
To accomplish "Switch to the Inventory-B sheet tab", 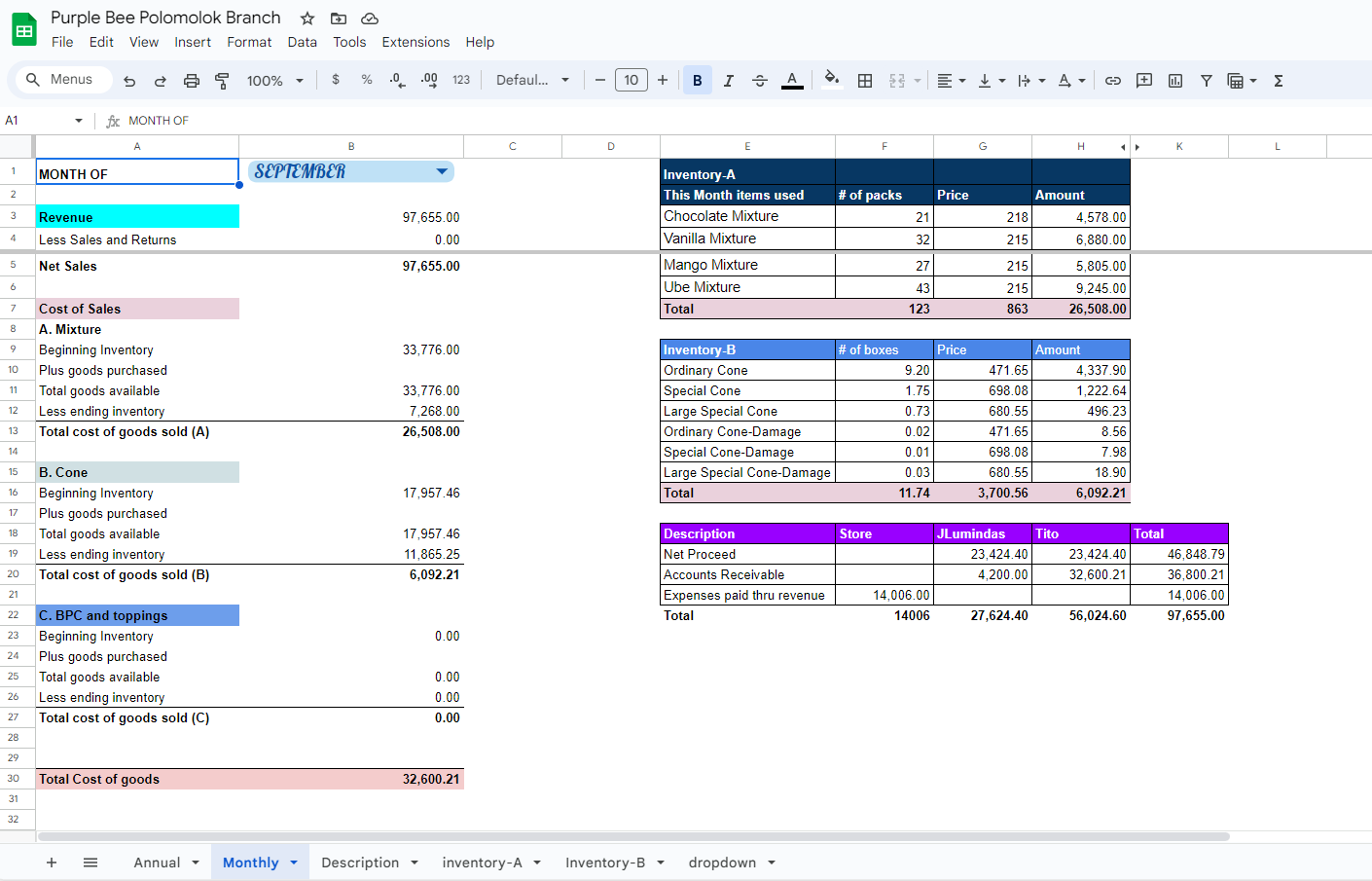I will point(604,863).
